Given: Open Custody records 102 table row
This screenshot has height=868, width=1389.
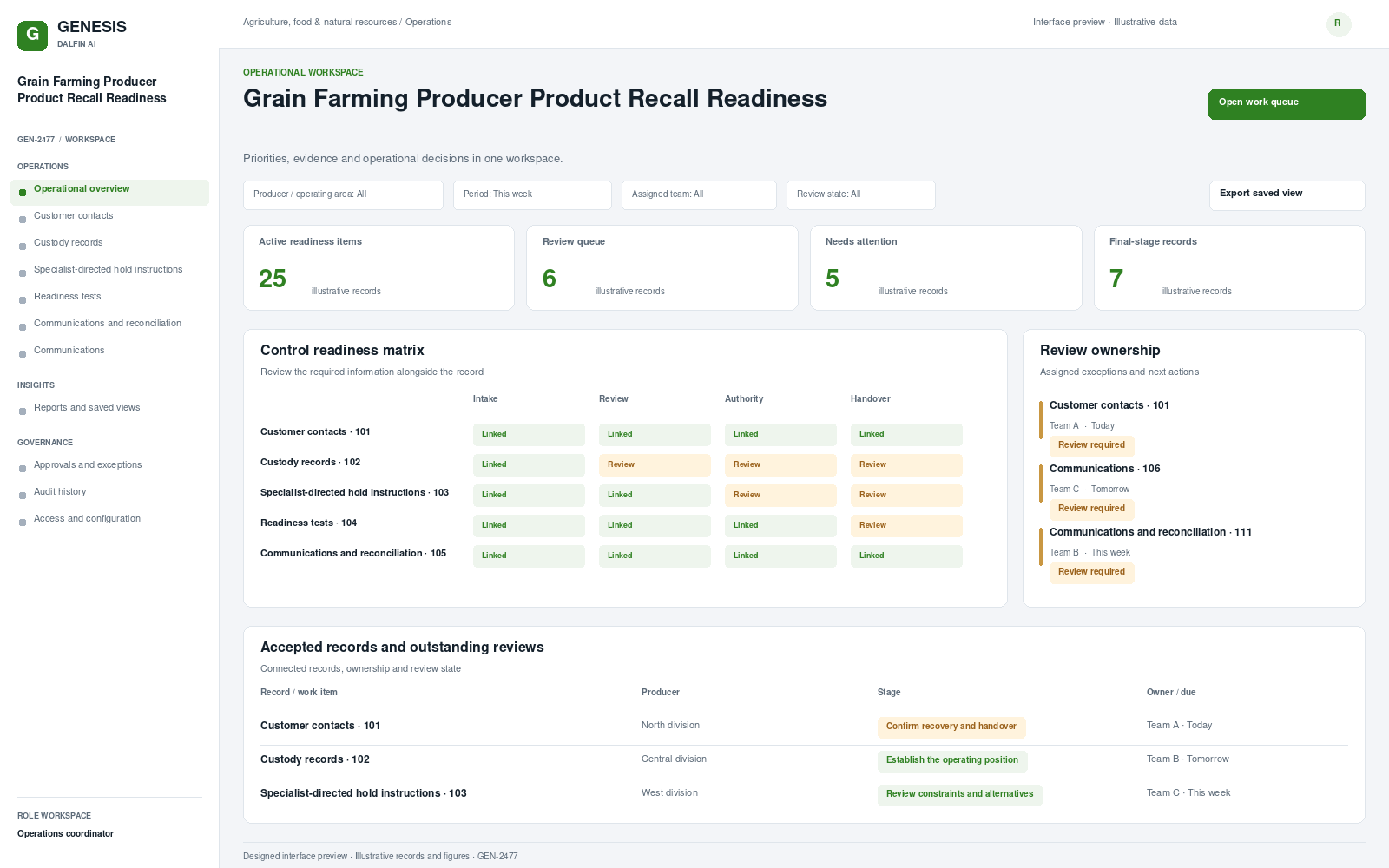Looking at the screenshot, I should (x=804, y=761).
